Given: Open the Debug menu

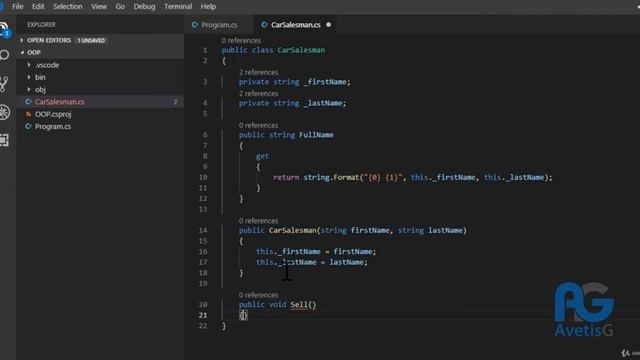Looking at the screenshot, I should coord(144,7).
